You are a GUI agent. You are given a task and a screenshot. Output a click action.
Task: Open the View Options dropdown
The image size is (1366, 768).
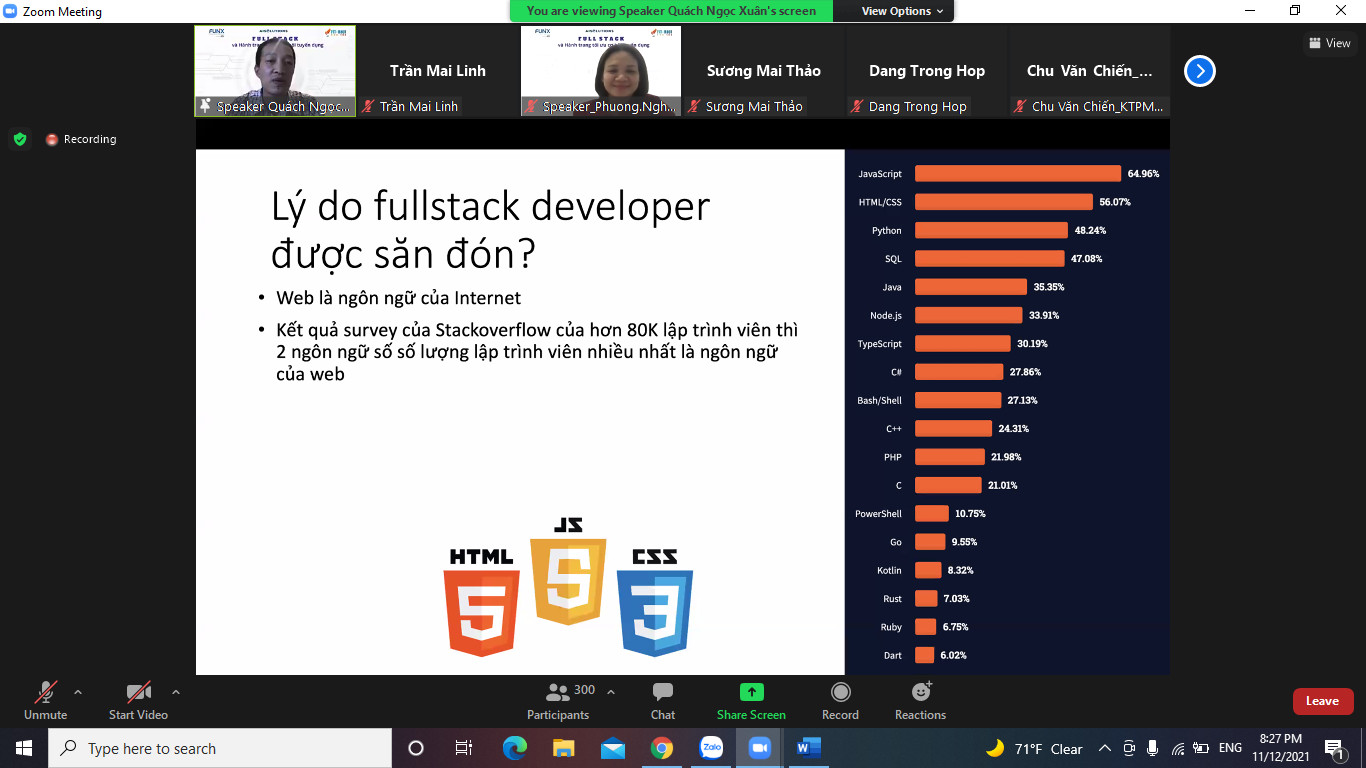point(902,11)
